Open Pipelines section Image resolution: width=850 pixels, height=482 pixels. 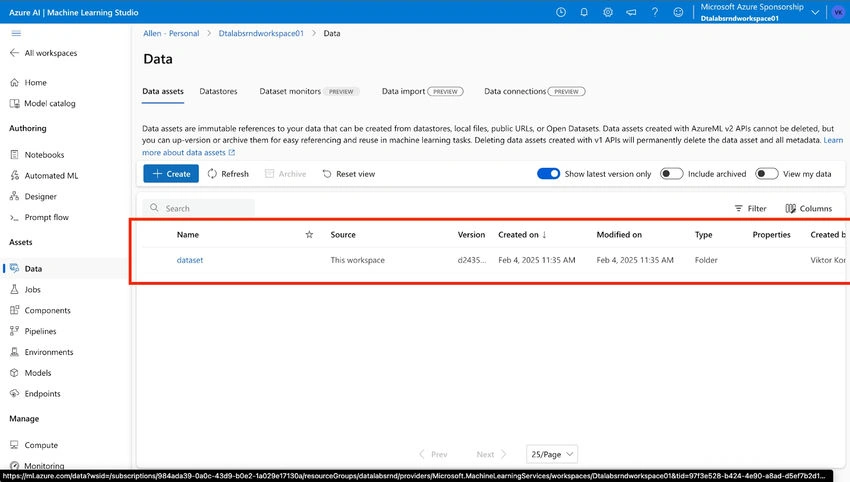coord(33,331)
